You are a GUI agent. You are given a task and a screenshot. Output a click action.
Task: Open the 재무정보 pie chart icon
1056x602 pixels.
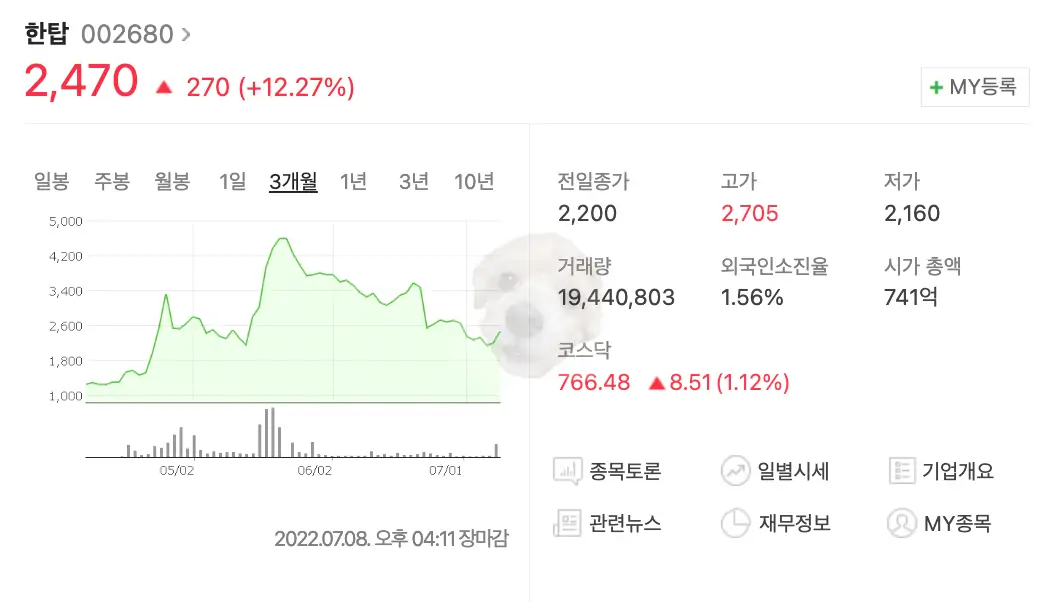point(737,523)
